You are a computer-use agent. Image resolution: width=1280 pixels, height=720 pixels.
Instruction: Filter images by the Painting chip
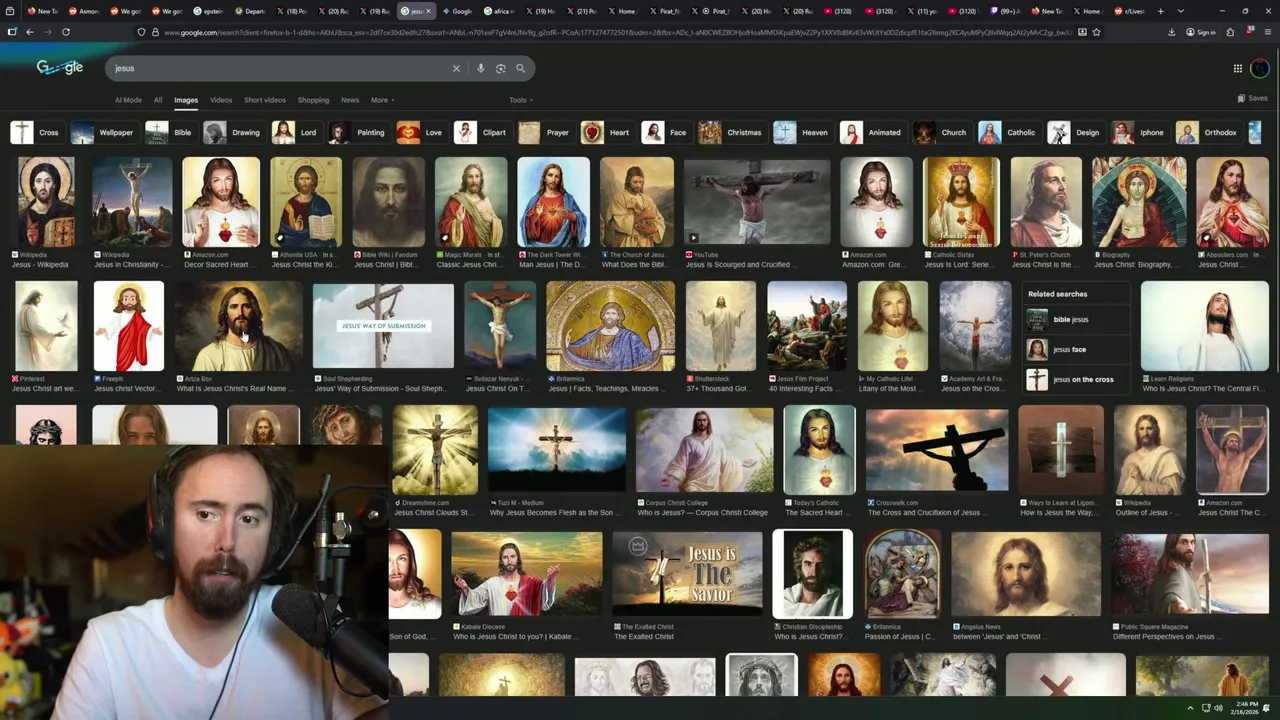click(x=358, y=132)
